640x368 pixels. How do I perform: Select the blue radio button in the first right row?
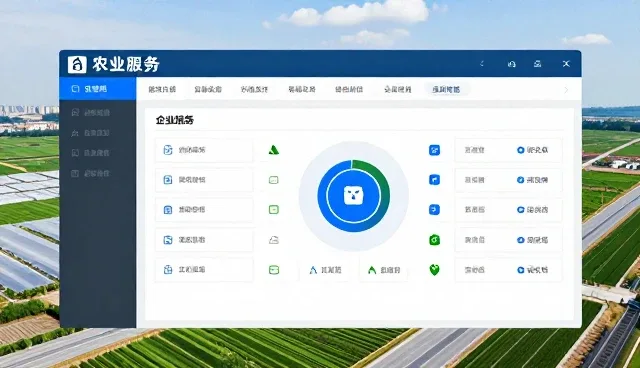(x=520, y=150)
